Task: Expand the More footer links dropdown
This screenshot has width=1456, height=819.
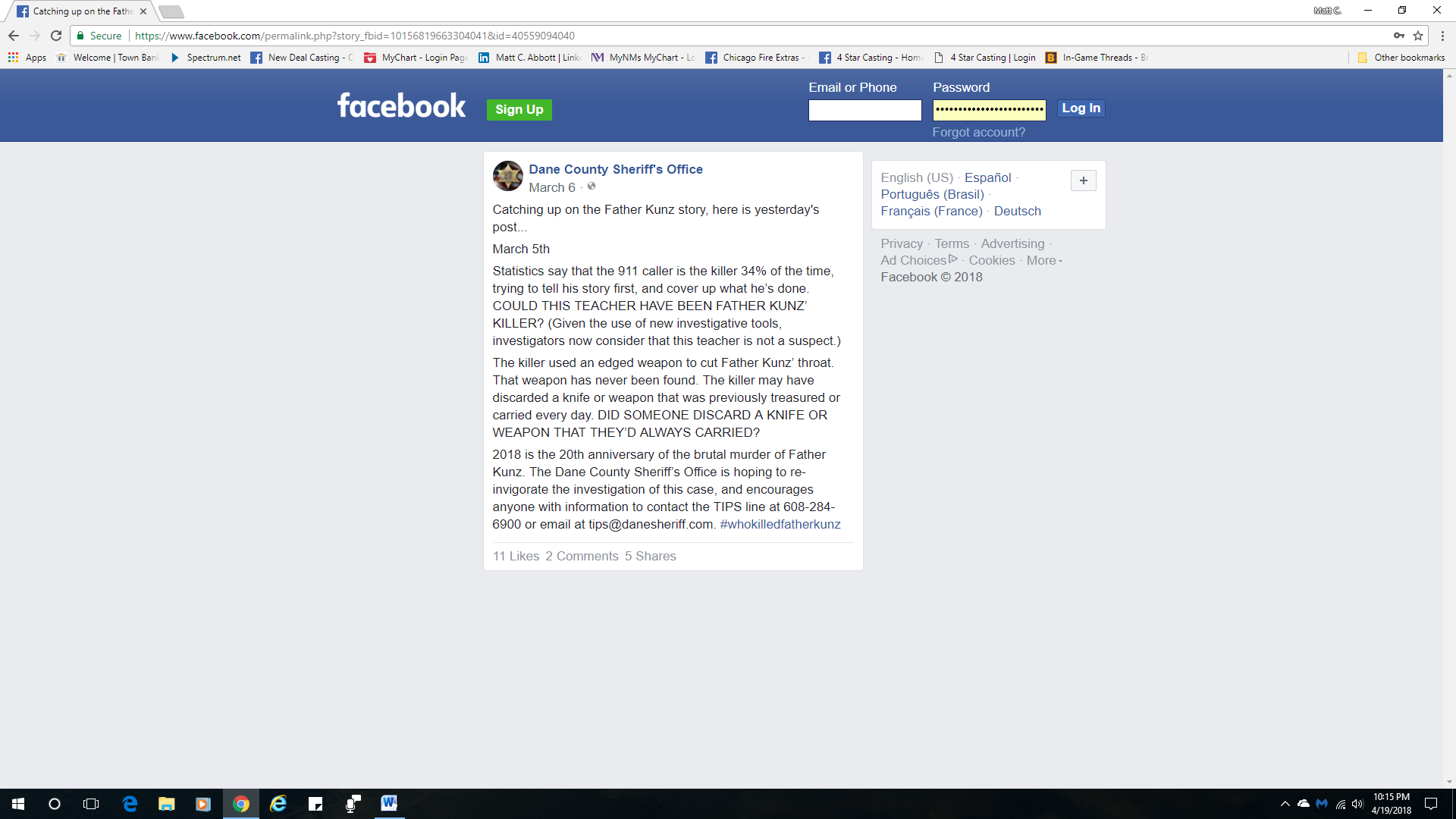Action: [x=1044, y=260]
